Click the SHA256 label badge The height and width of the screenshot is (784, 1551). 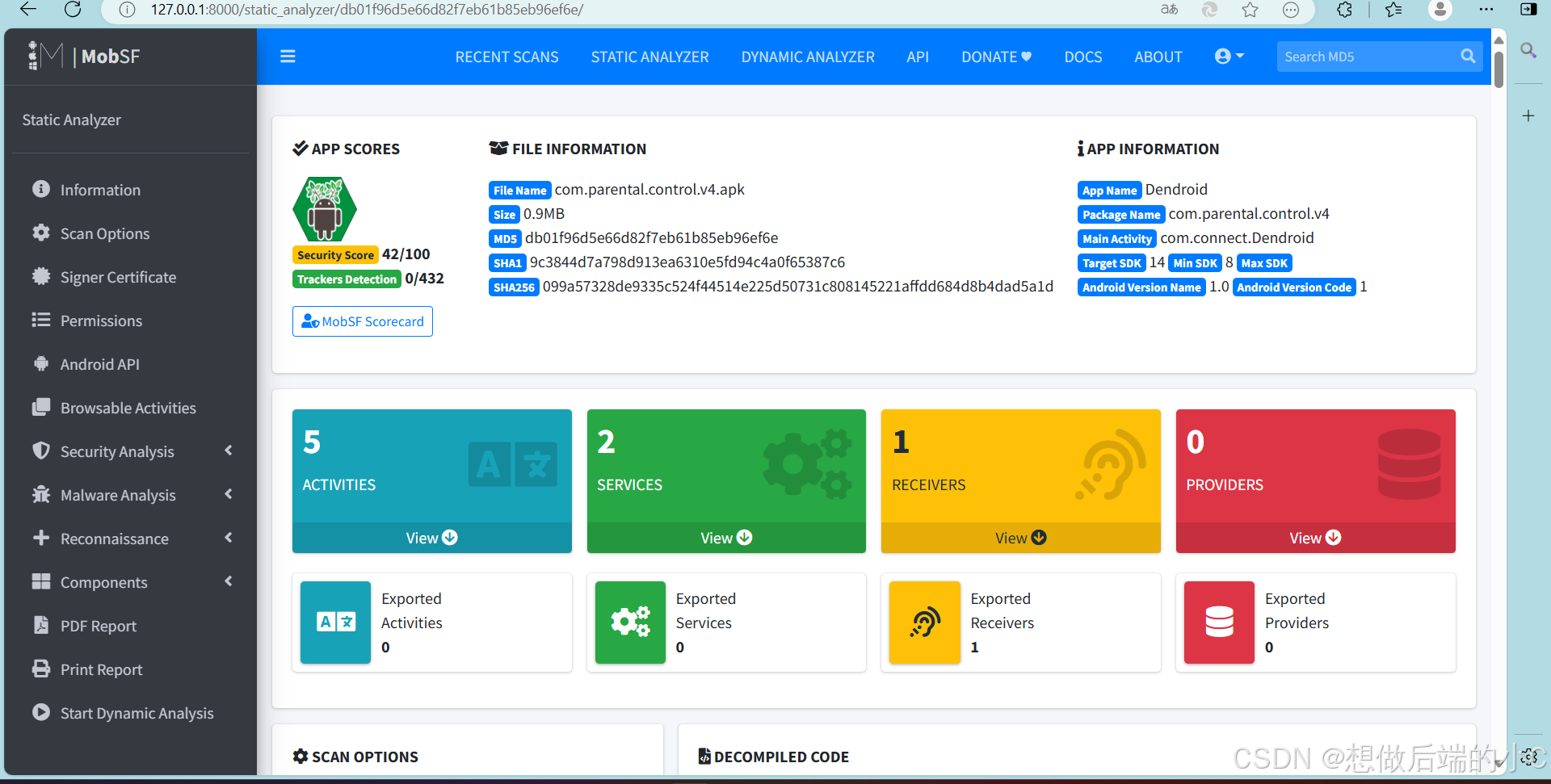514,287
